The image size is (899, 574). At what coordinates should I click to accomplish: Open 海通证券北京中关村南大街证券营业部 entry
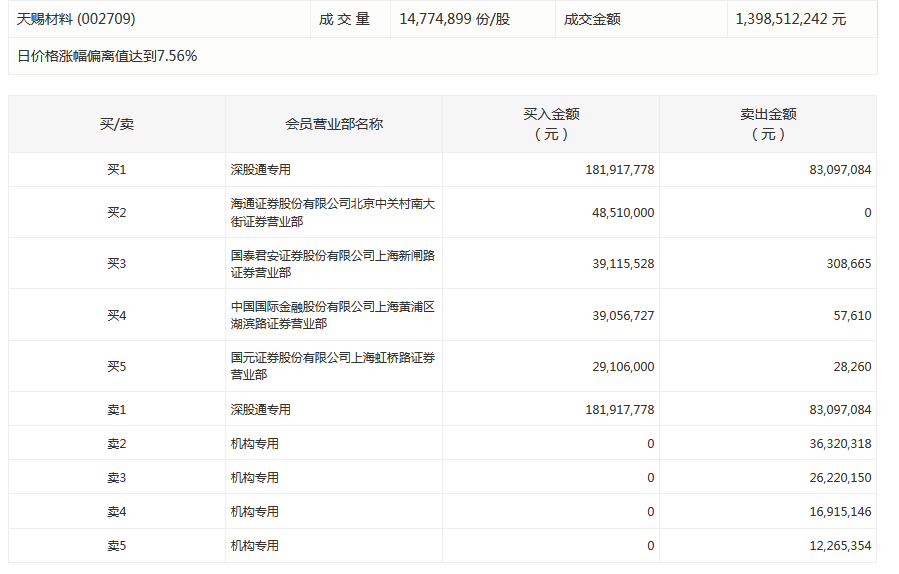click(x=333, y=212)
